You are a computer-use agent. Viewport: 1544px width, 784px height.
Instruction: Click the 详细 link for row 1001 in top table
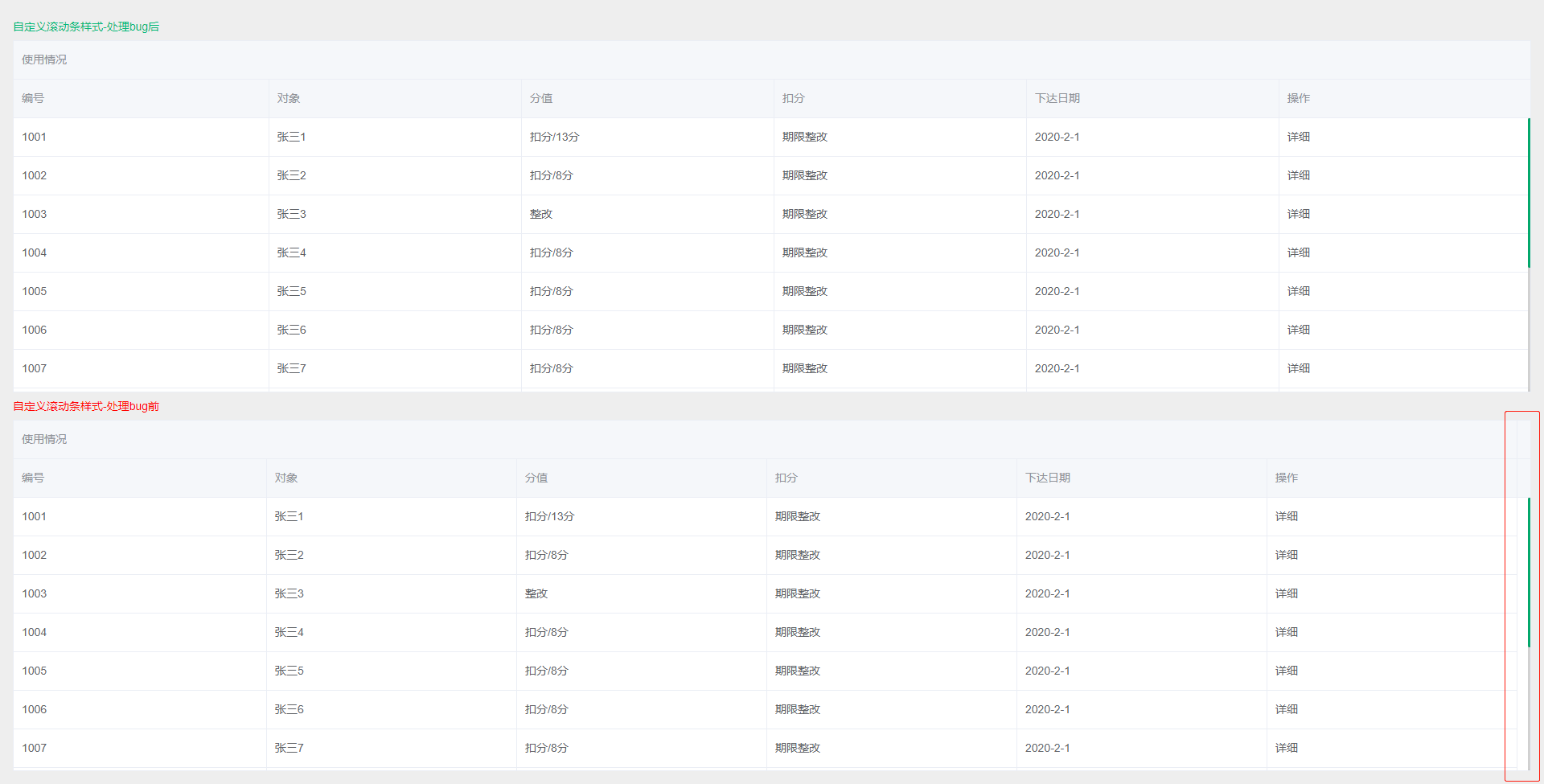click(x=1299, y=137)
